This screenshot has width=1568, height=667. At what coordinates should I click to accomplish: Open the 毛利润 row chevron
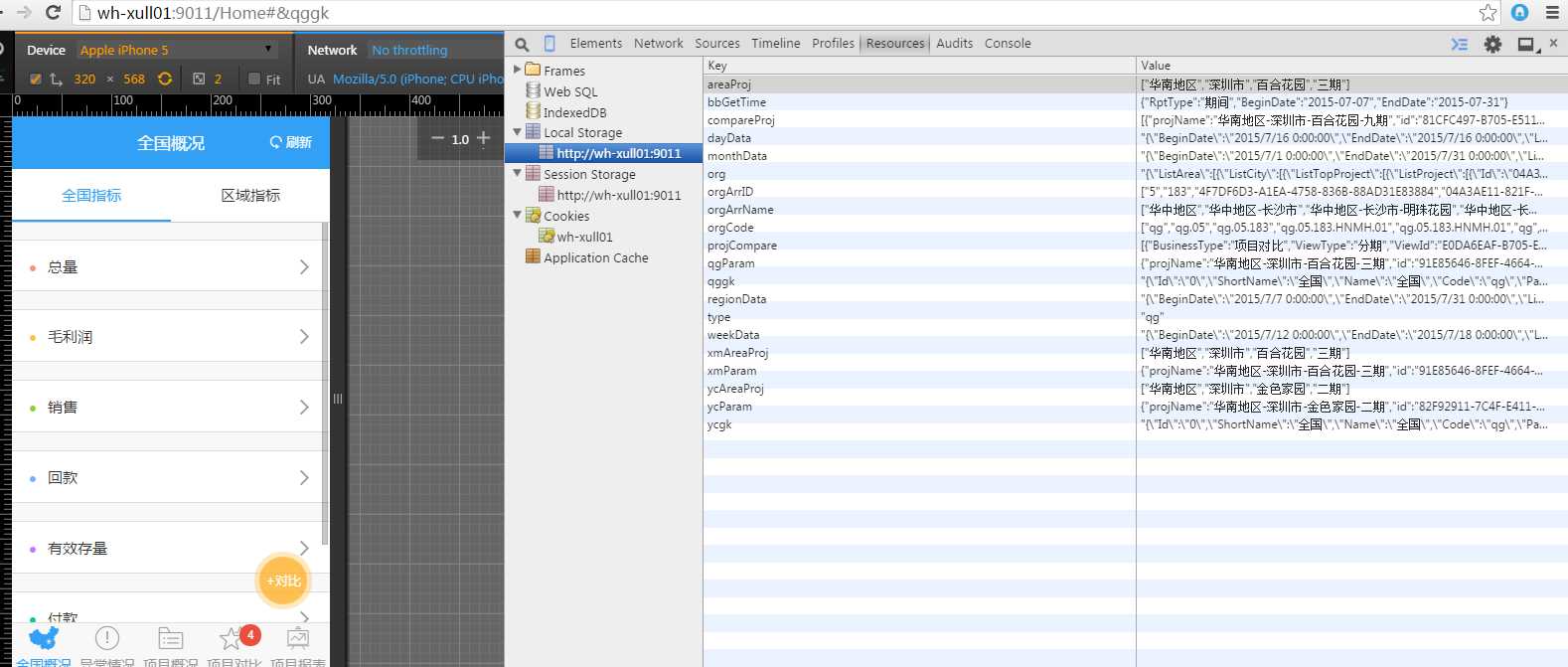(x=304, y=337)
